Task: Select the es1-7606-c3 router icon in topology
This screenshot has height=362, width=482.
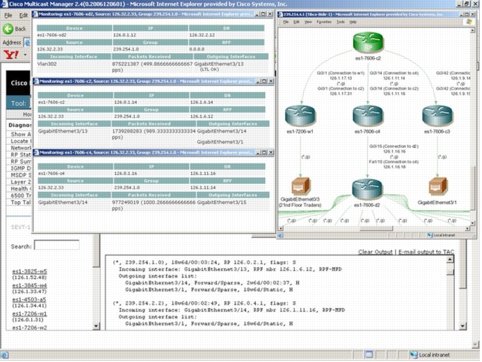Action: [437, 115]
